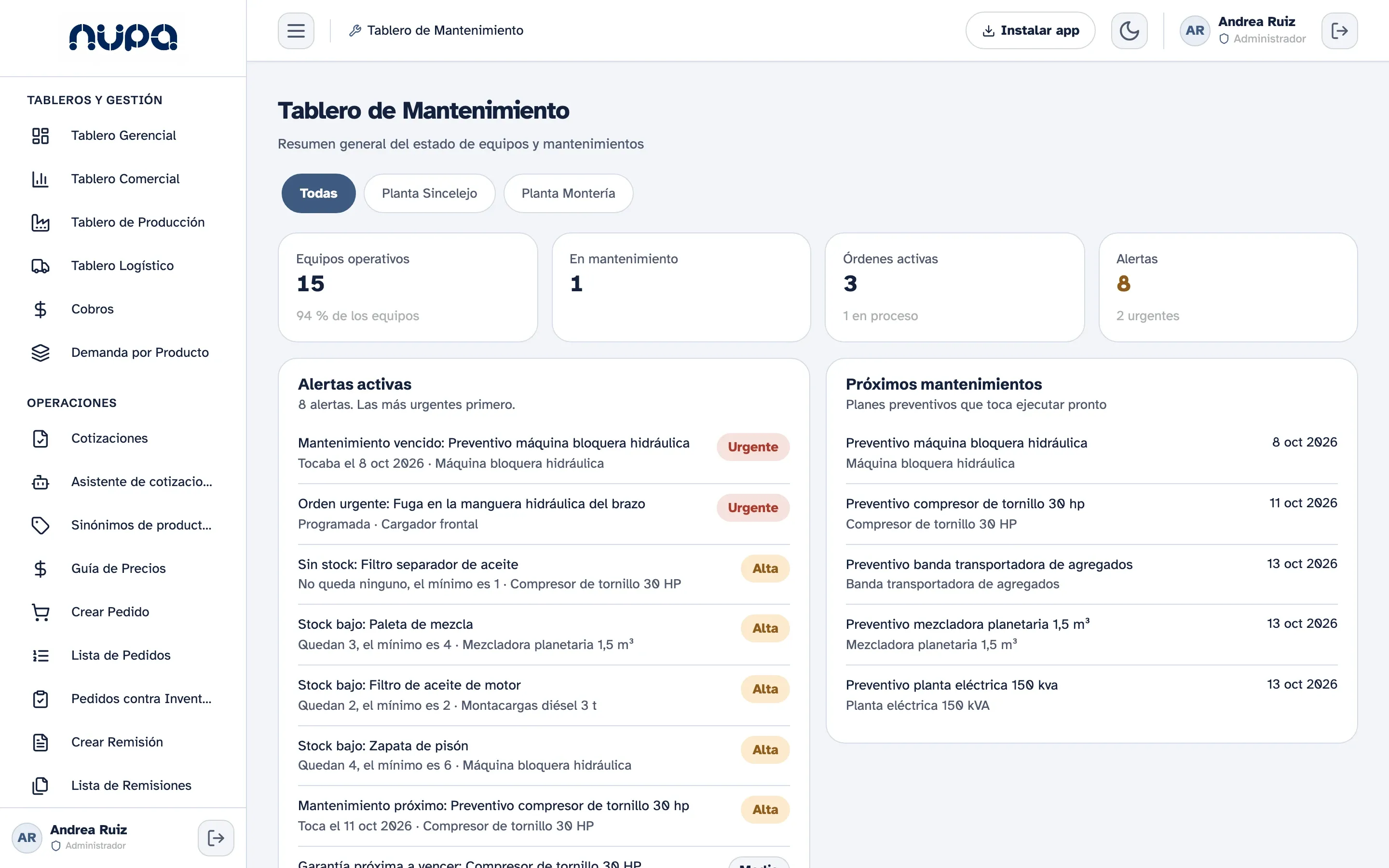
Task: Open the Tablero Gerencial menu entry
Action: (123, 136)
